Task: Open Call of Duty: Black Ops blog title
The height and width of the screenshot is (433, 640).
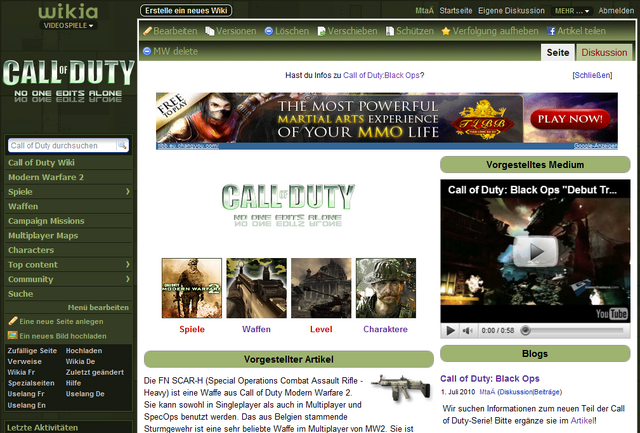Action: coord(490,378)
